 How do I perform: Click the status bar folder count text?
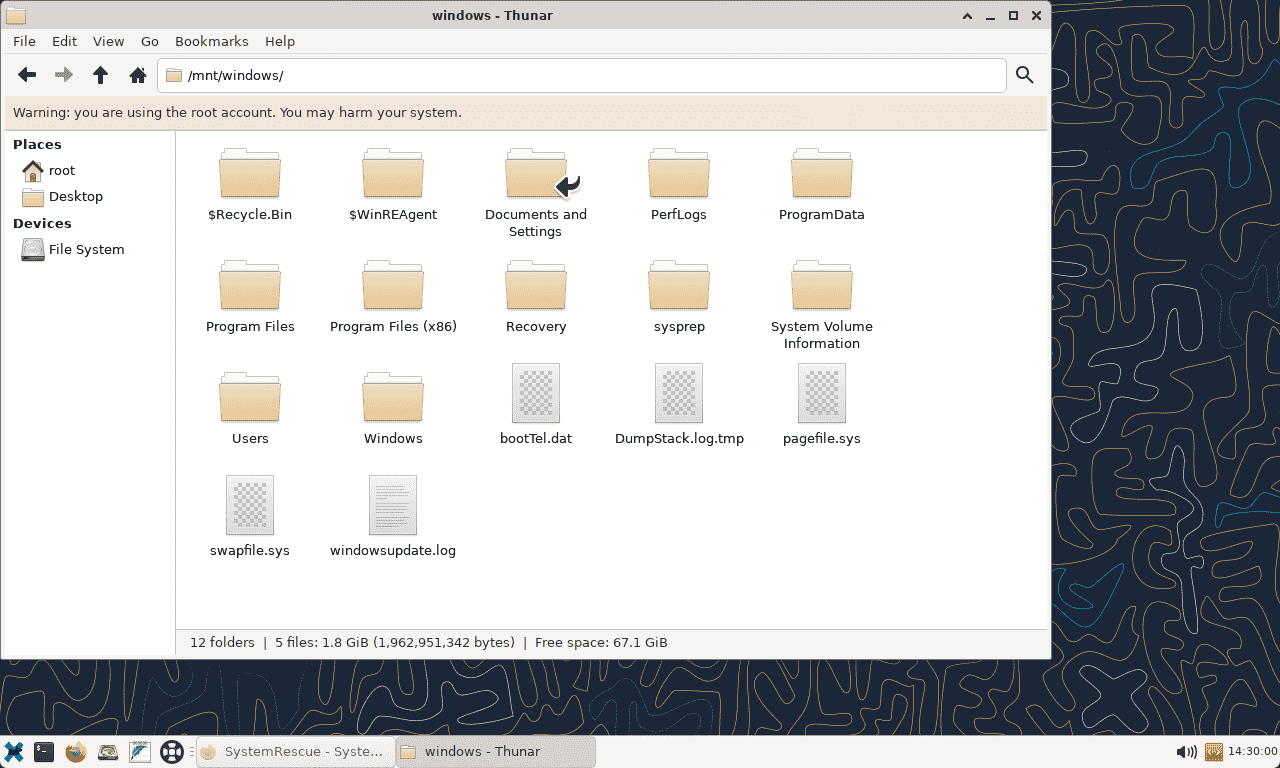tap(222, 643)
